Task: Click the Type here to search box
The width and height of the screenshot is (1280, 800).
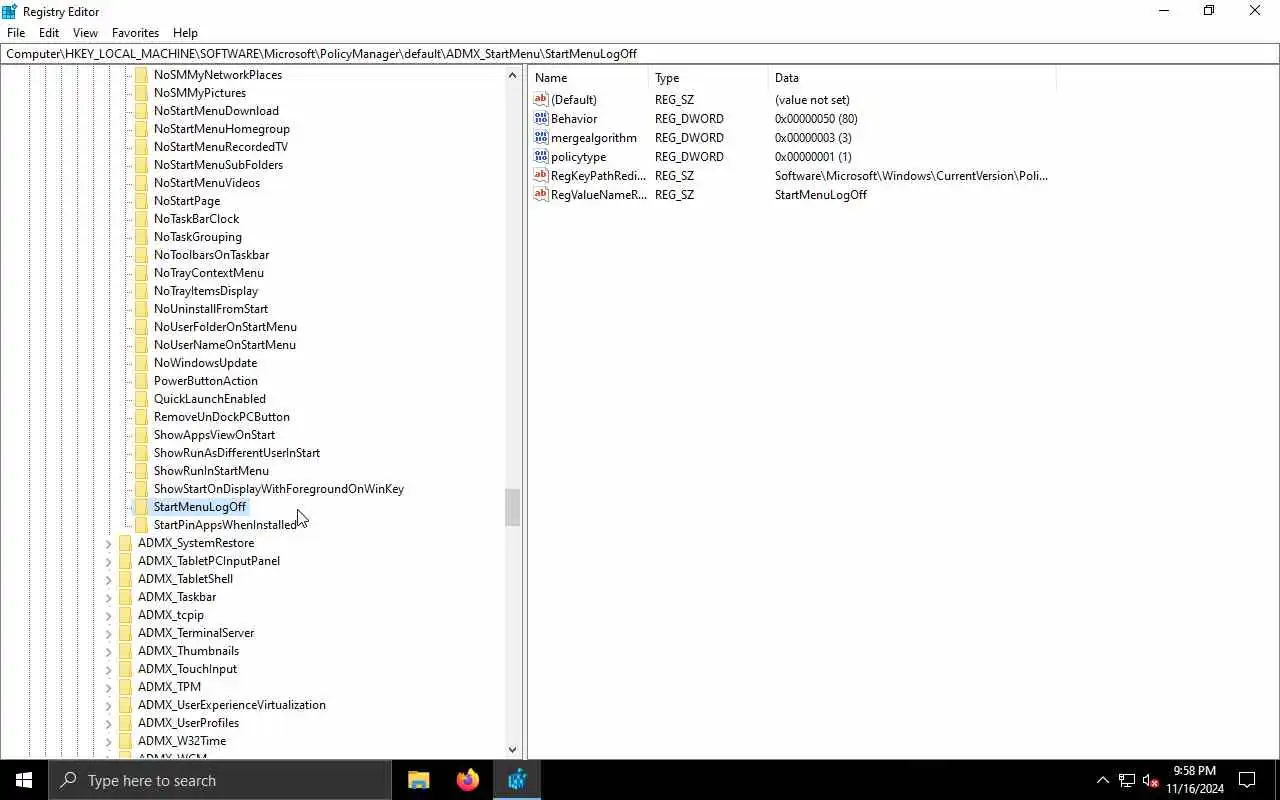Action: pos(220,780)
